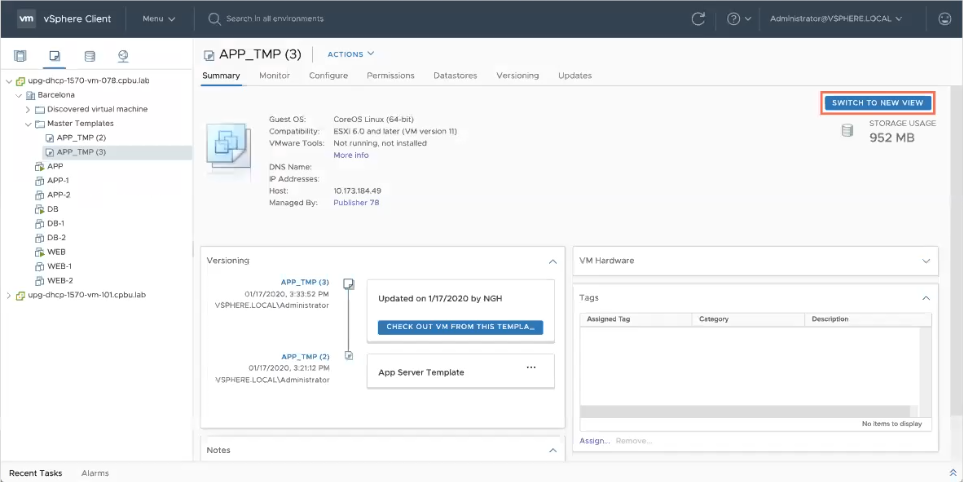This screenshot has width=963, height=482.
Task: Expand the Recent Tasks panel with double chevron
Action: click(953, 473)
